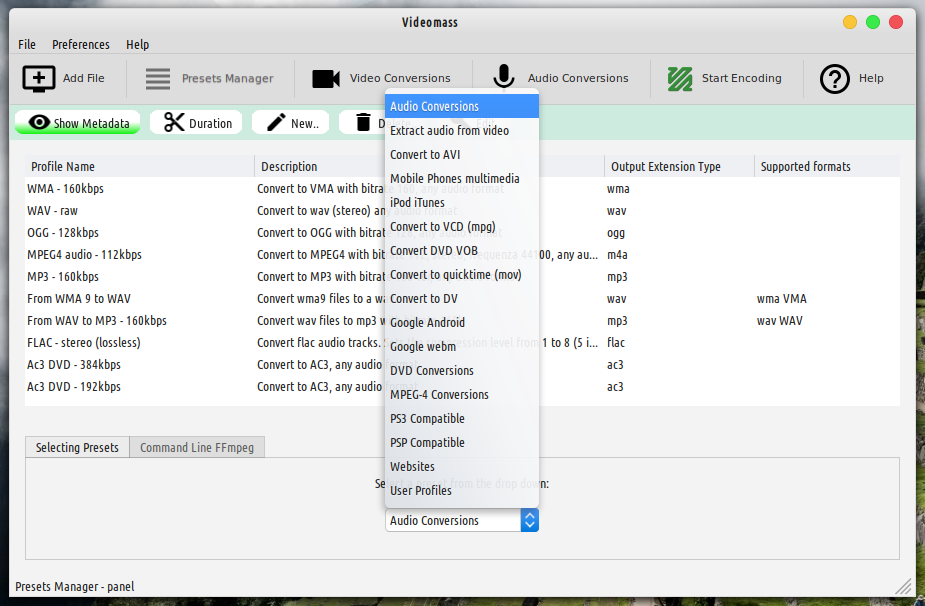Click the pencil icon for New
This screenshot has height=606, width=925.
pos(276,122)
